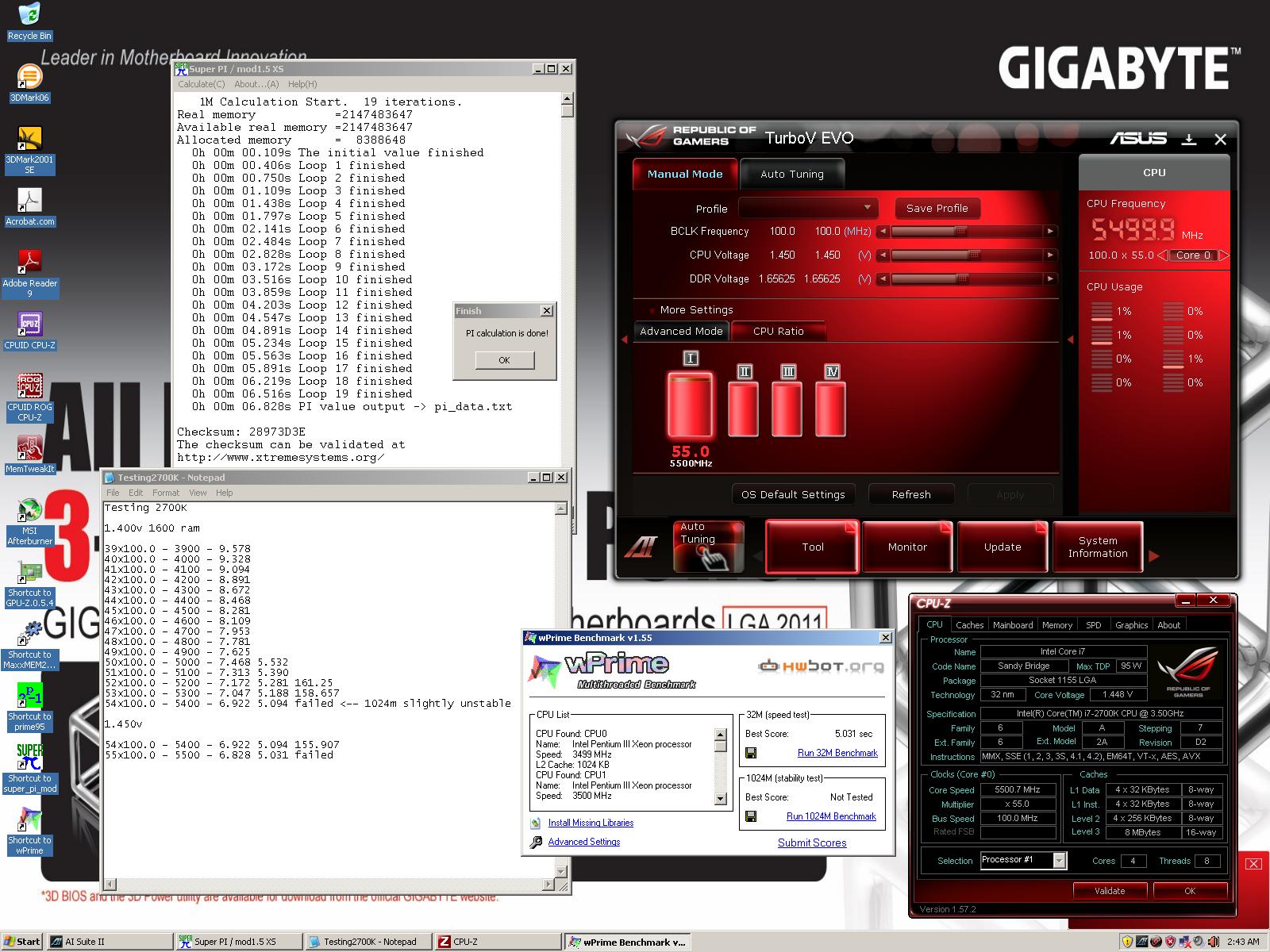Open Adobe Reader 9 desktop icon
This screenshot has width=1270, height=952.
[29, 274]
